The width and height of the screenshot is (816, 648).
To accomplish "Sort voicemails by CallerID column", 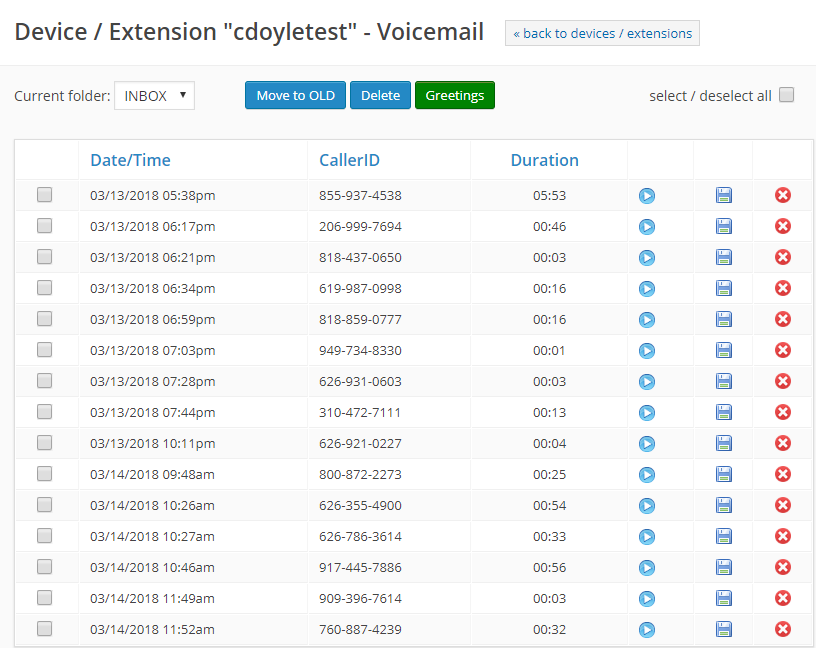I will [x=349, y=160].
